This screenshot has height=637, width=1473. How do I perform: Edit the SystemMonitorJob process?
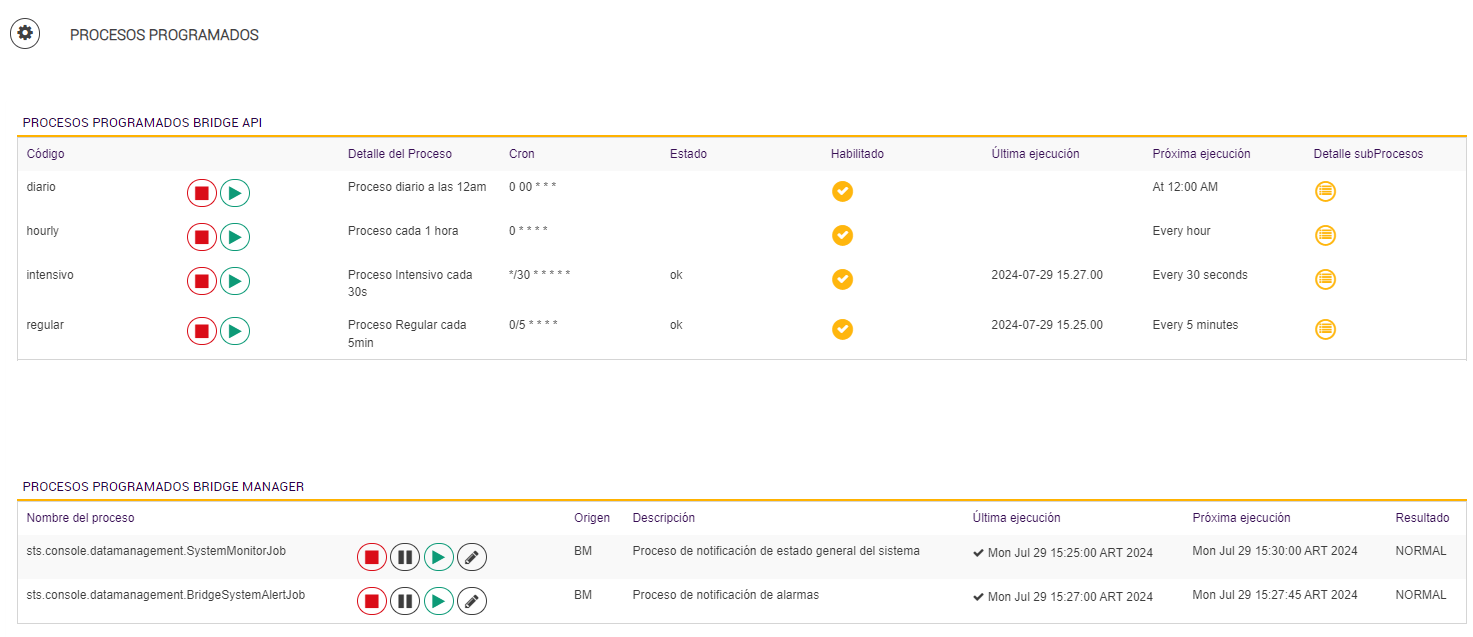[x=472, y=557]
